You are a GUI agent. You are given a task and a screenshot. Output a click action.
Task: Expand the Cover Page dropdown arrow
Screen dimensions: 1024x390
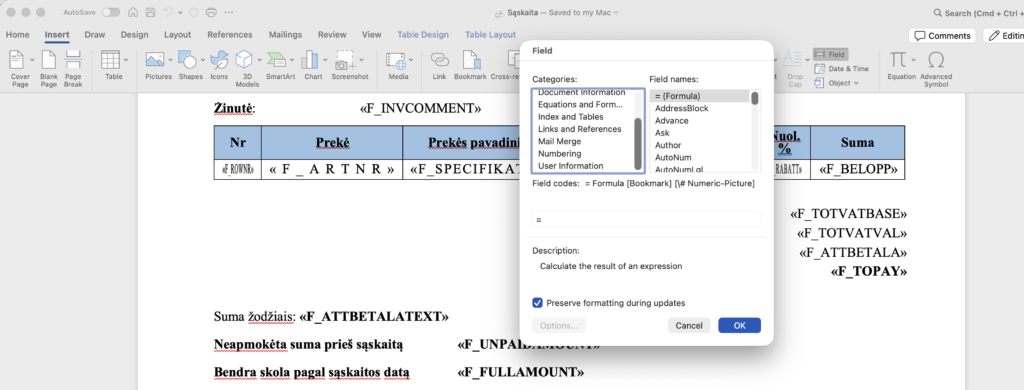pyautogui.click(x=32, y=60)
